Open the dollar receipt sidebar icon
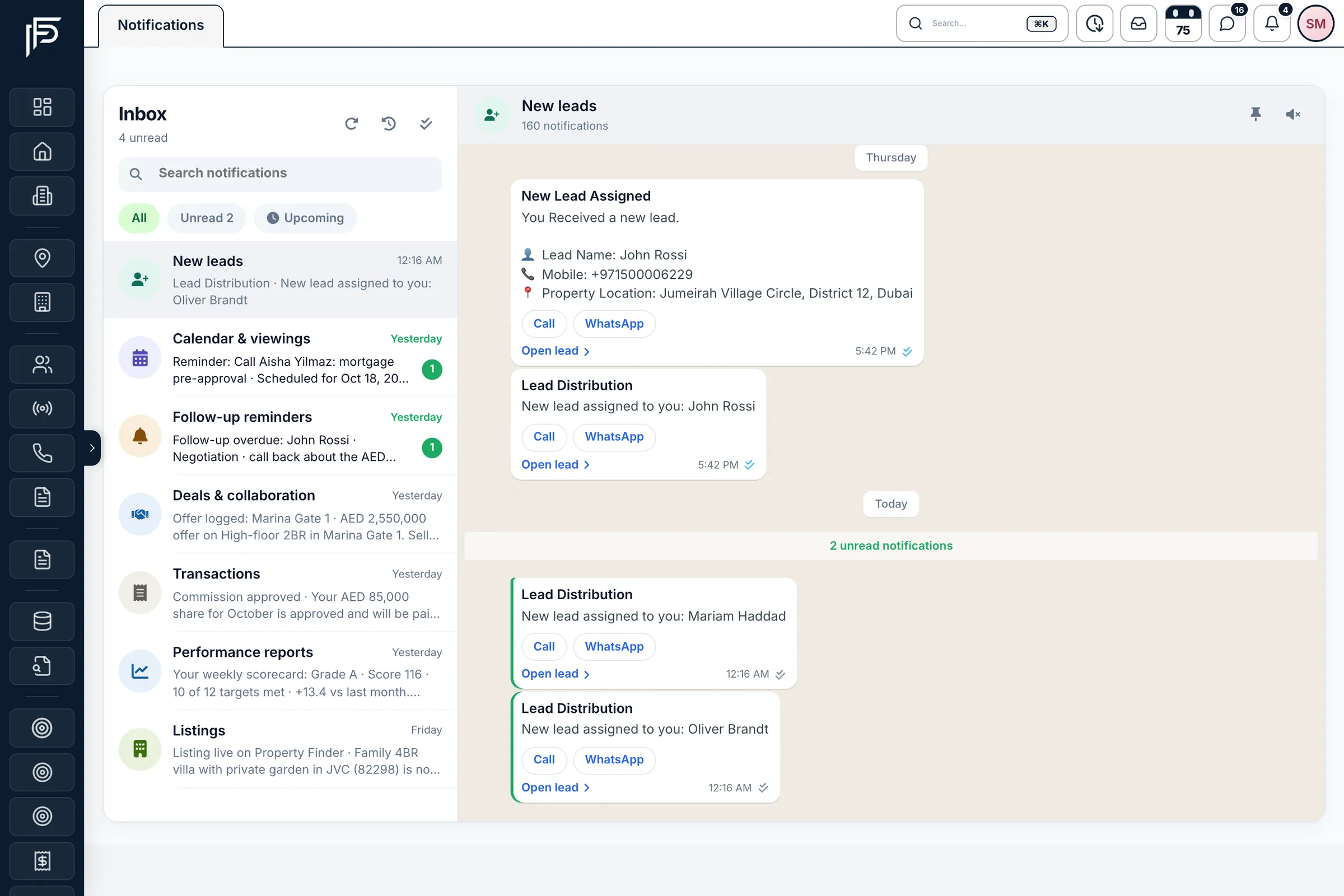Viewport: 1344px width, 896px height. [x=41, y=861]
